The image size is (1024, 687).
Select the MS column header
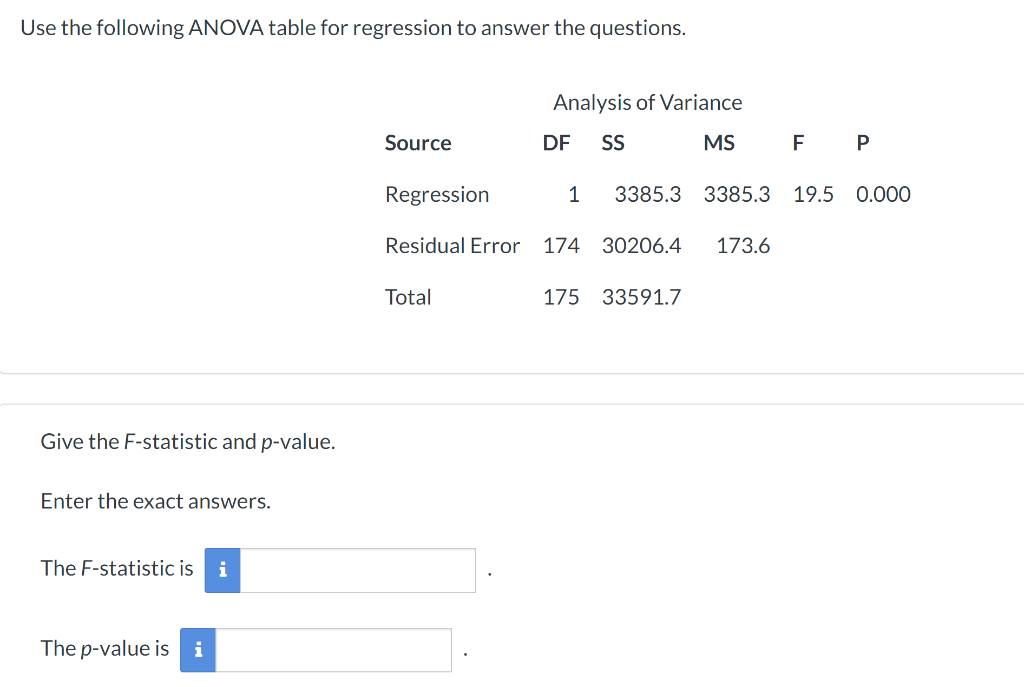(719, 143)
